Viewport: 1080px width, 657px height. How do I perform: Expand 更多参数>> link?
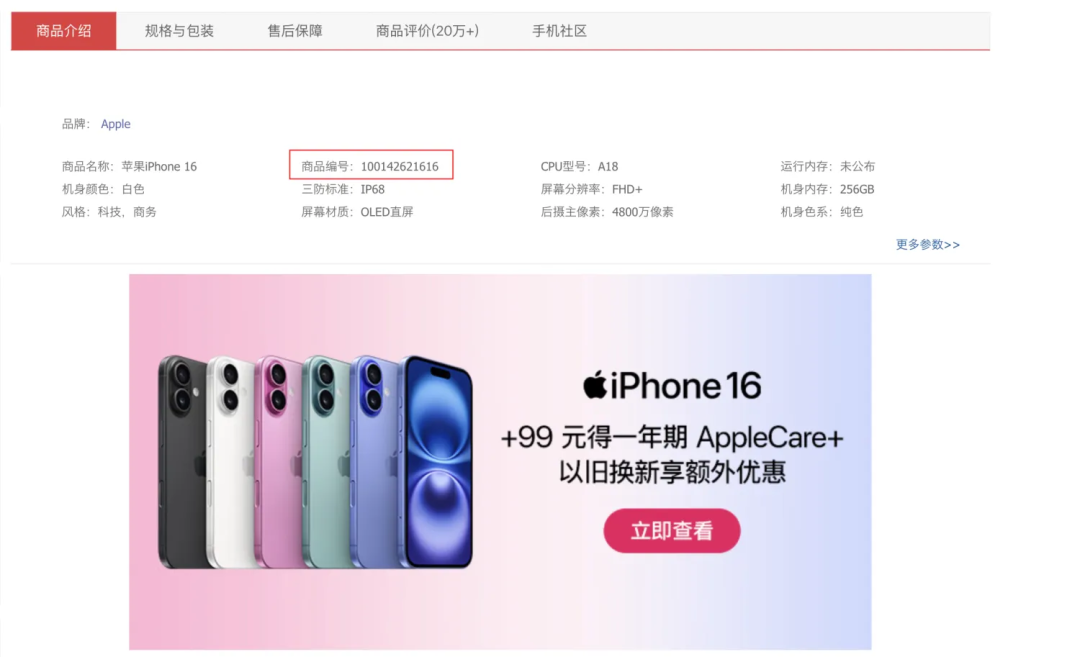[927, 244]
